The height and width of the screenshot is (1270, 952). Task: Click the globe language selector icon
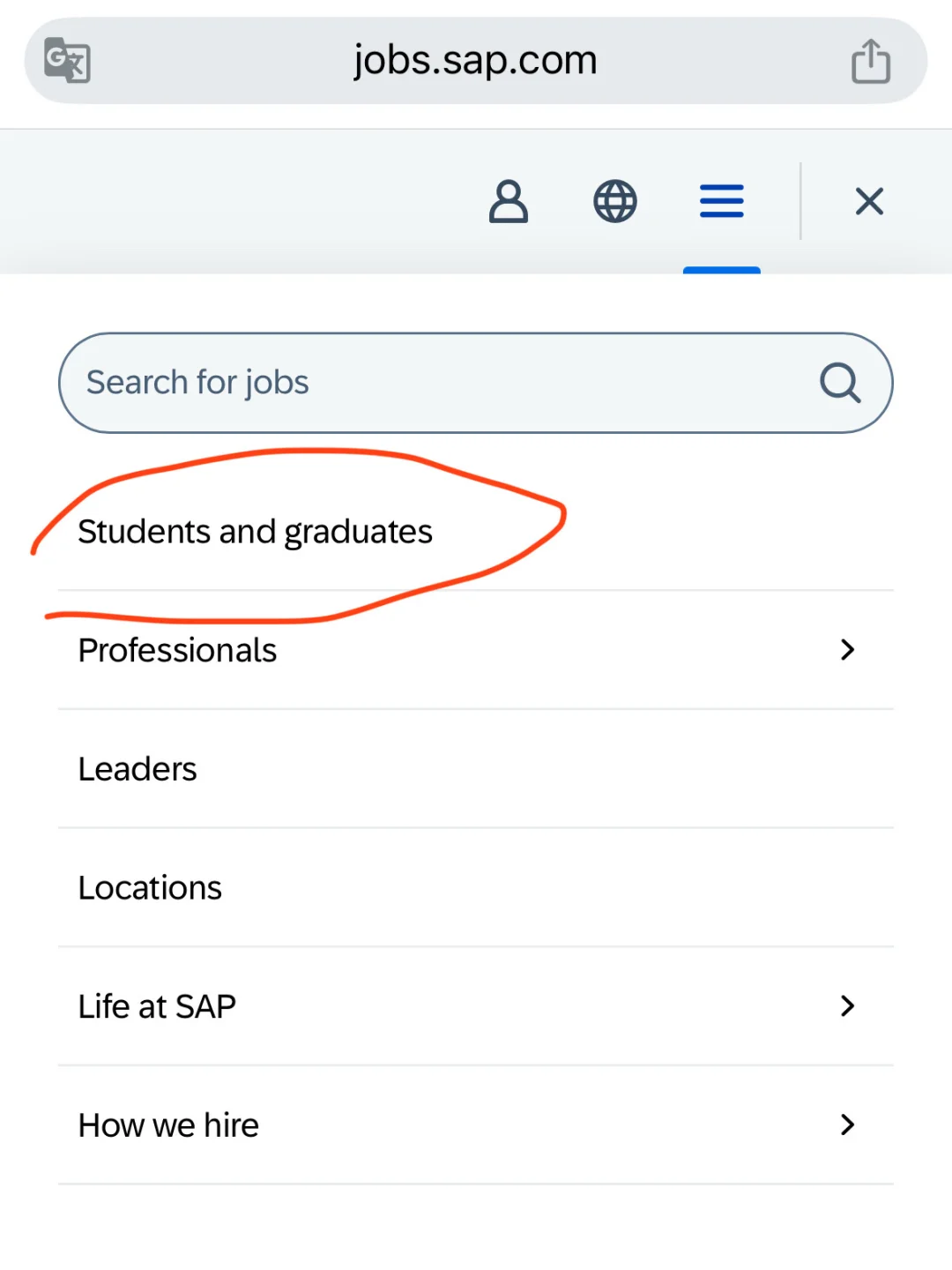[x=615, y=202]
